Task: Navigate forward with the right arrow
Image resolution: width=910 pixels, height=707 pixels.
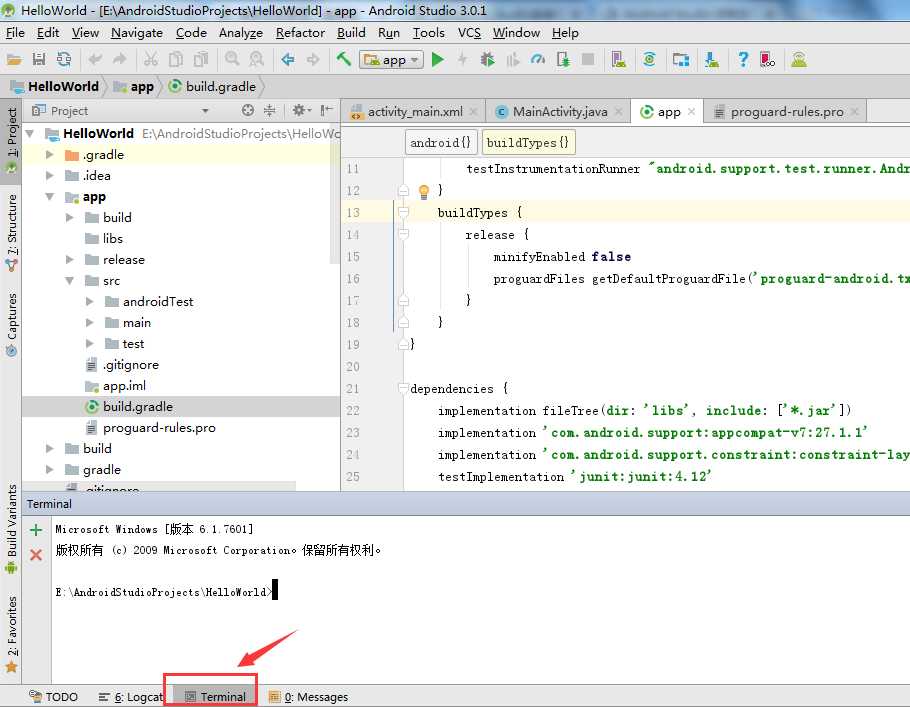Action: click(x=313, y=59)
